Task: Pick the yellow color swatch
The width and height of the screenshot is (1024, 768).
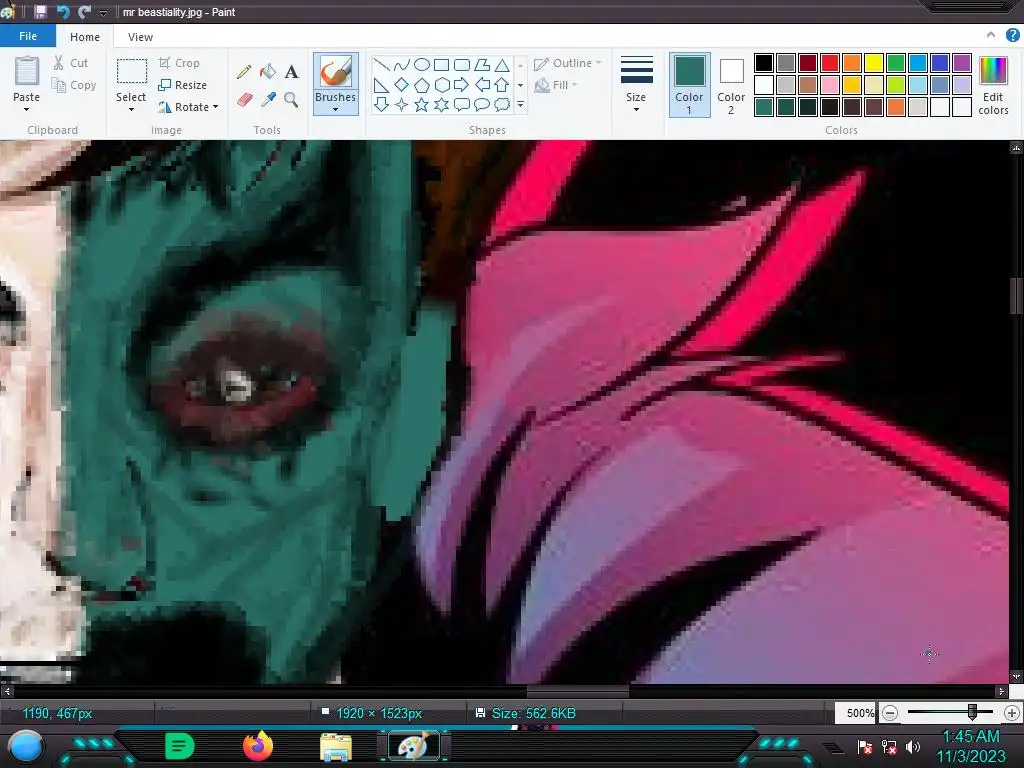Action: (x=874, y=63)
